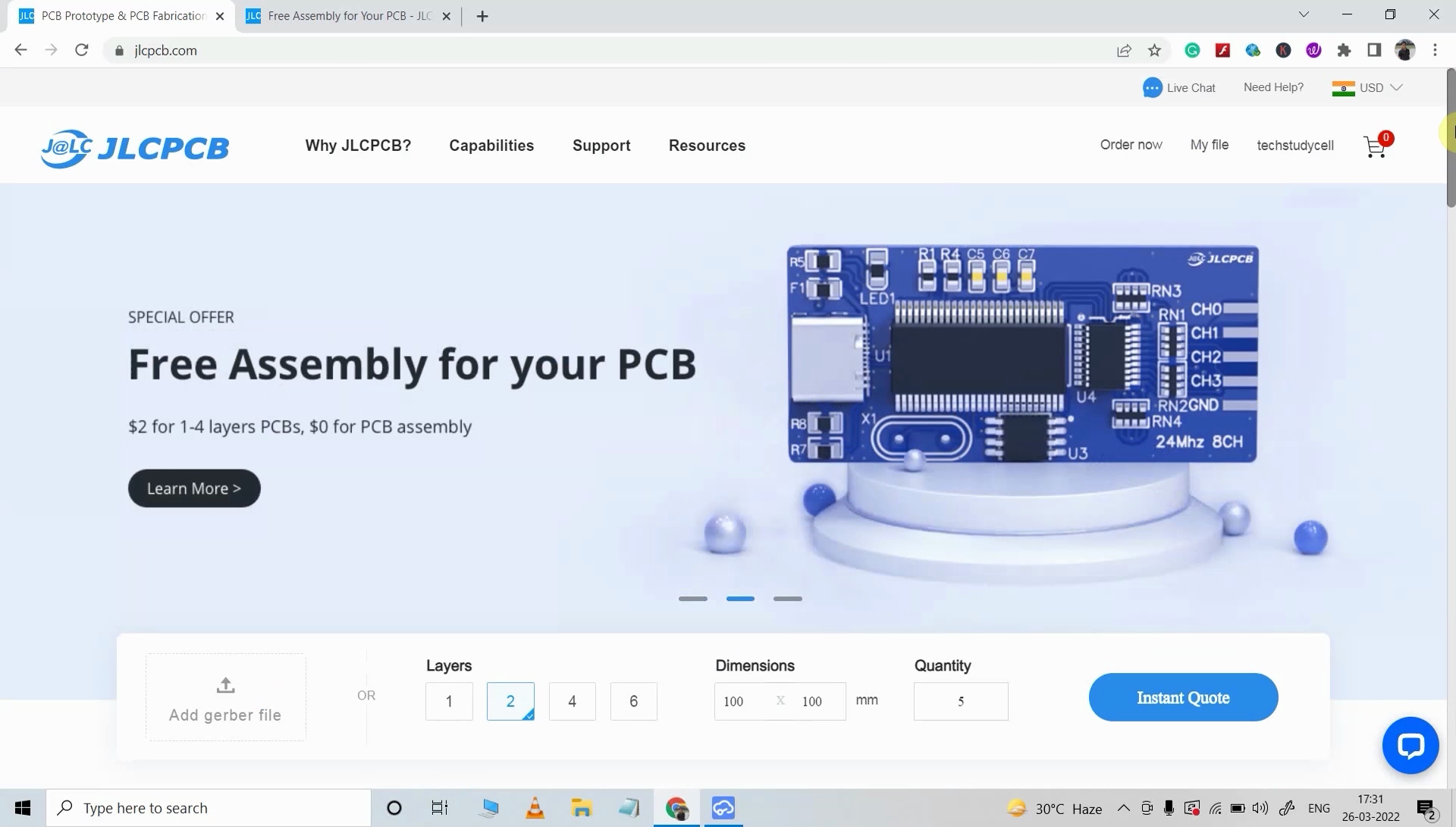Click the Capabilities menu tab
Image resolution: width=1456 pixels, height=827 pixels.
[x=491, y=145]
